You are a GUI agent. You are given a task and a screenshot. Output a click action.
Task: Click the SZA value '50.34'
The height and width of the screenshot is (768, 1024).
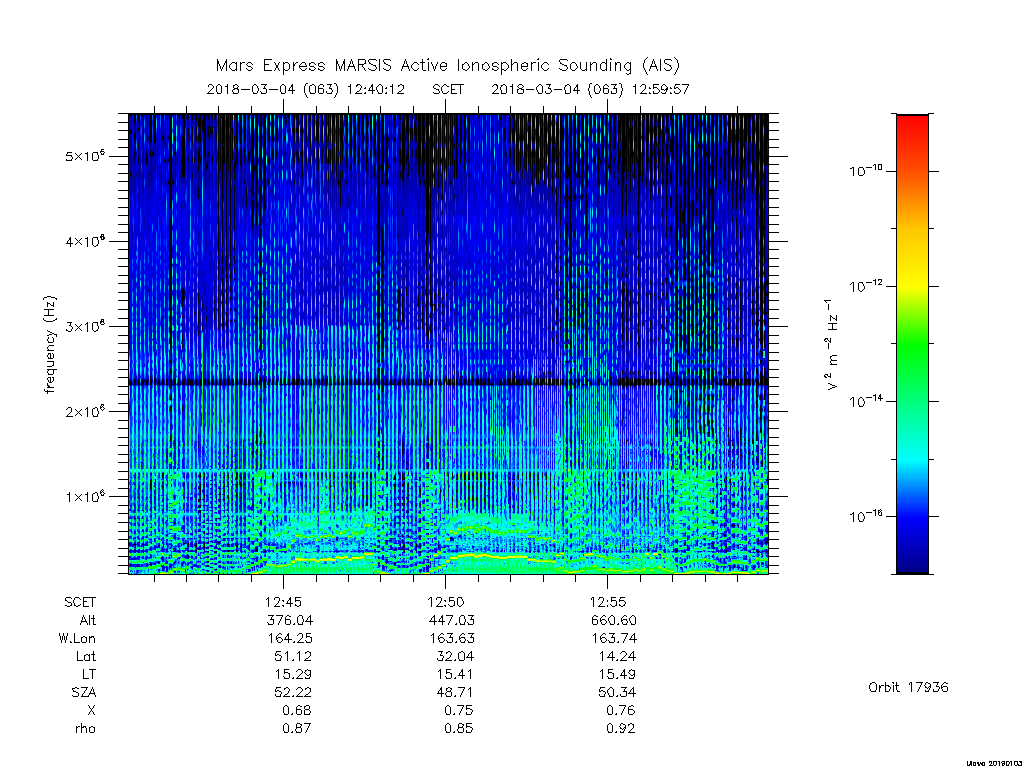pos(617,692)
